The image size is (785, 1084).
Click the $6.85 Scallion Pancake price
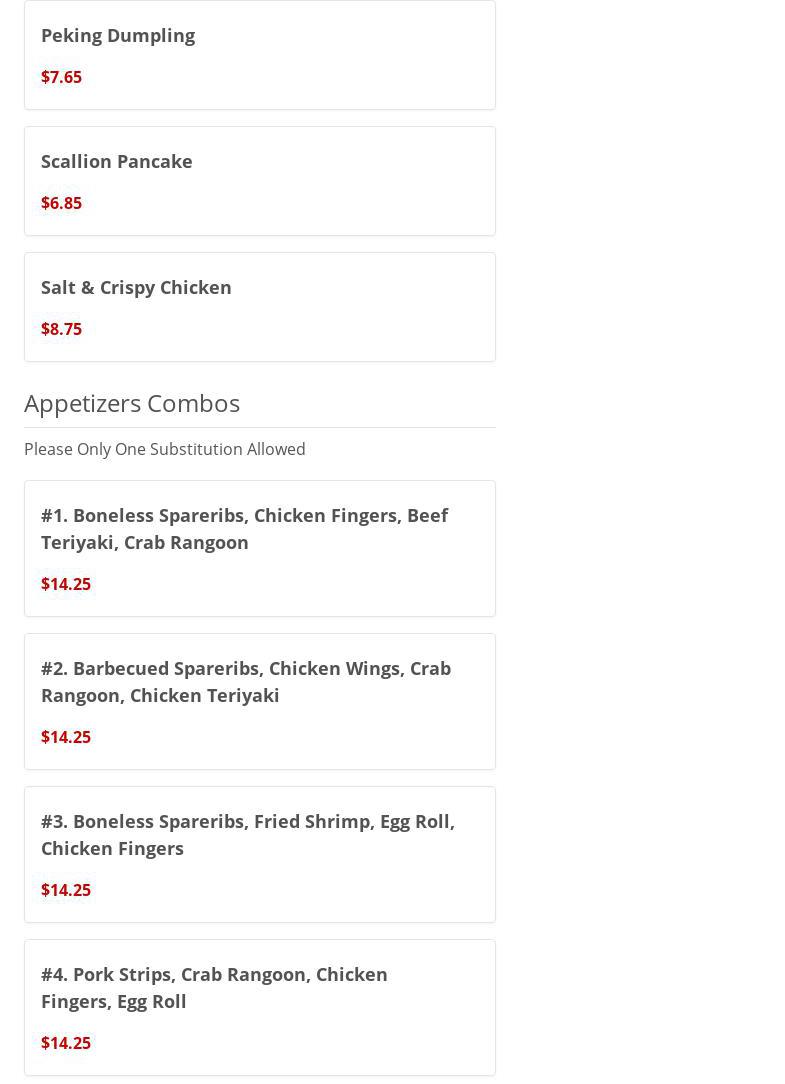[61, 203]
